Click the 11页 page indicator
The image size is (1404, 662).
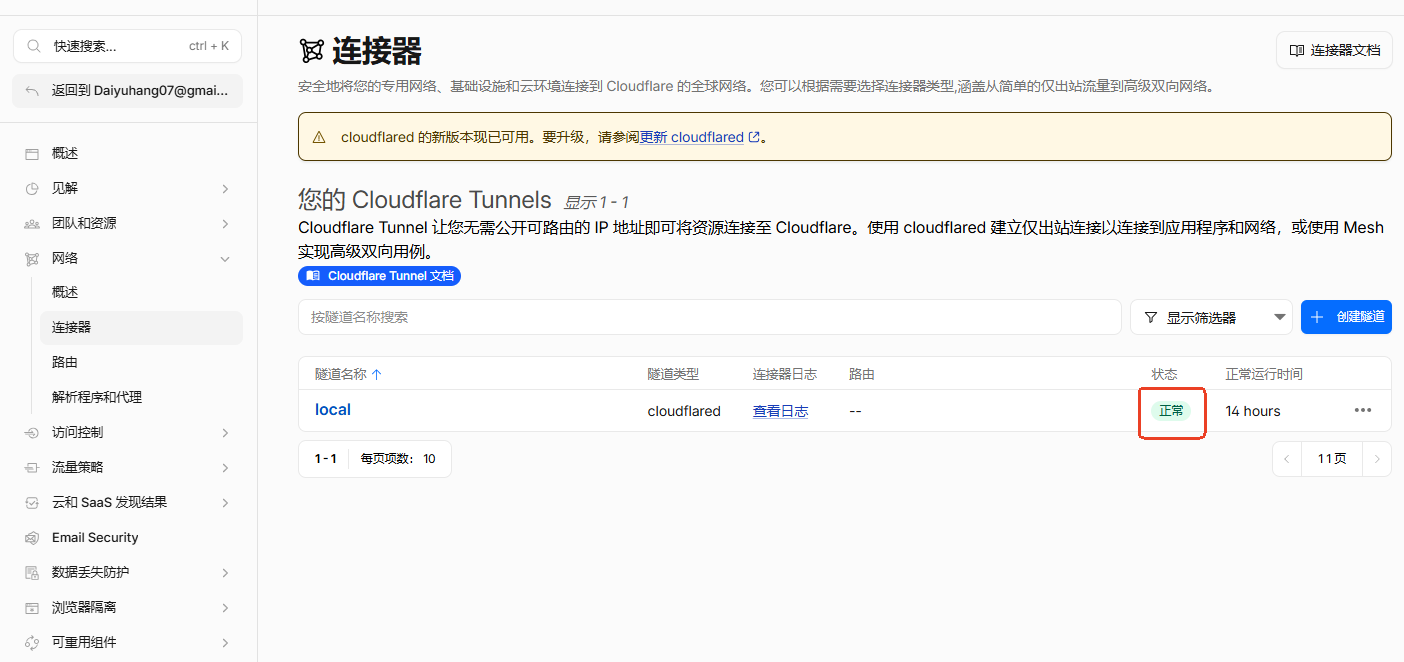(1332, 459)
